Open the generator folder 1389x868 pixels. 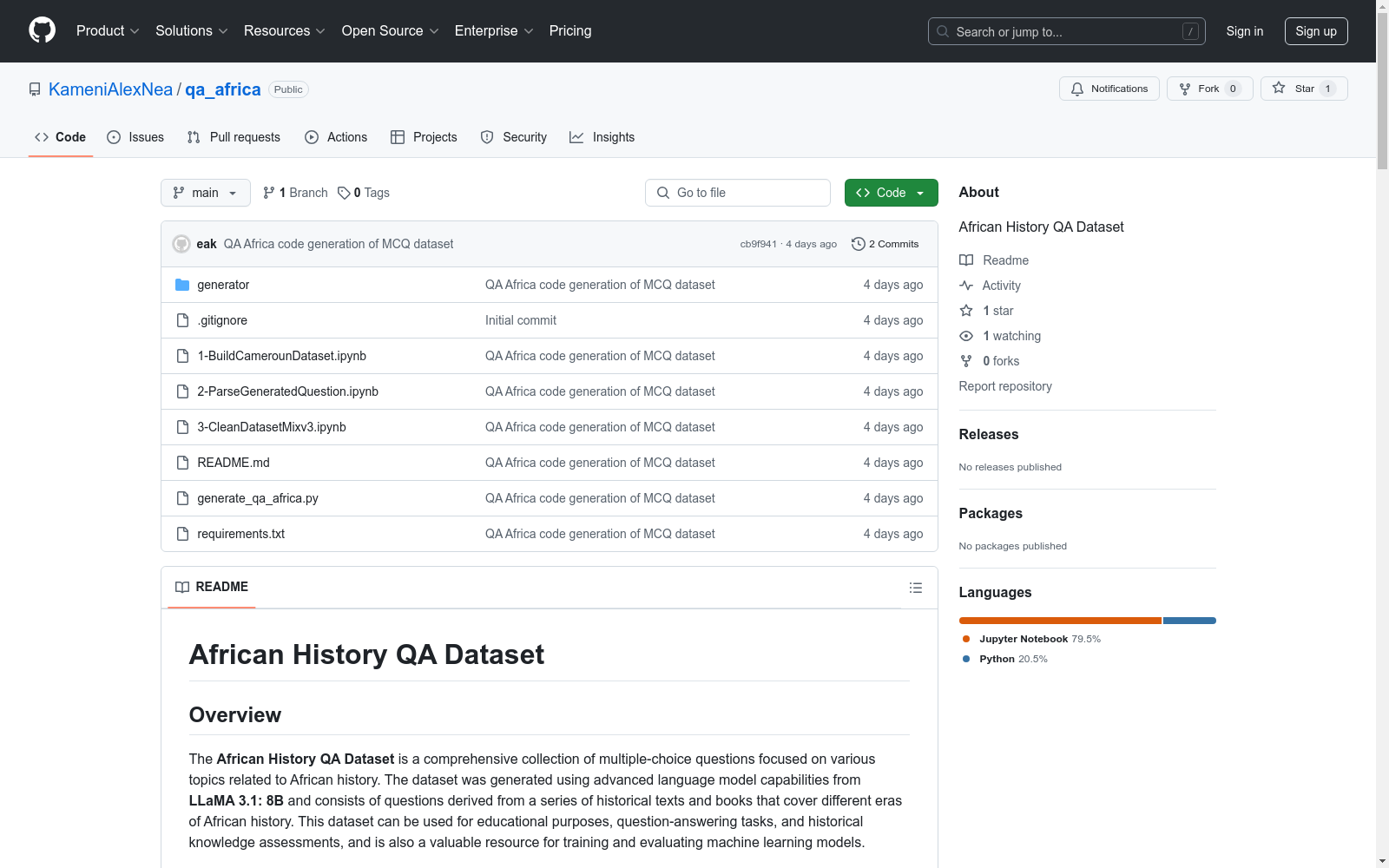click(x=223, y=285)
